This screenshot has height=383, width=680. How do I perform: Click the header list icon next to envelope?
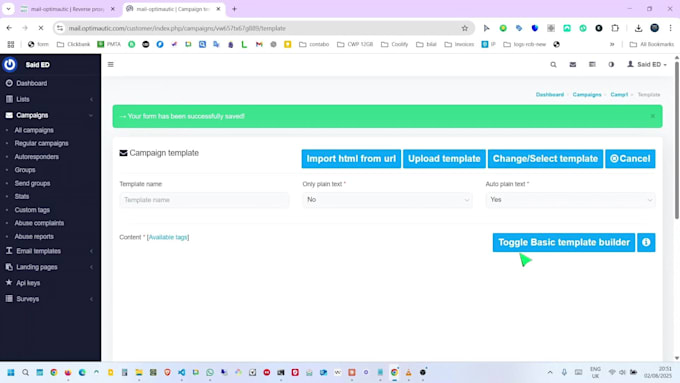(x=592, y=65)
